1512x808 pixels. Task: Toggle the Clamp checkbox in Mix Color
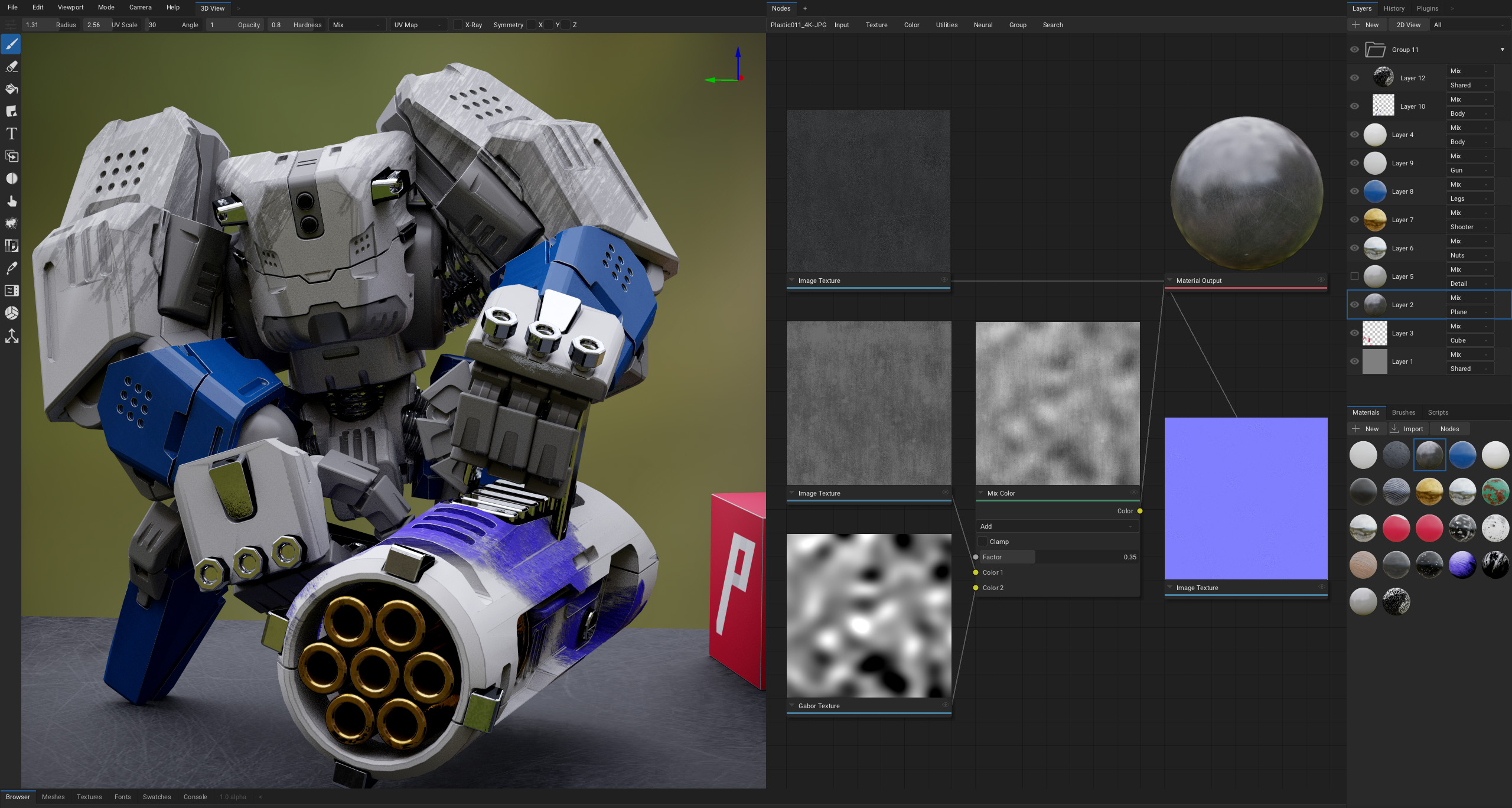point(983,542)
